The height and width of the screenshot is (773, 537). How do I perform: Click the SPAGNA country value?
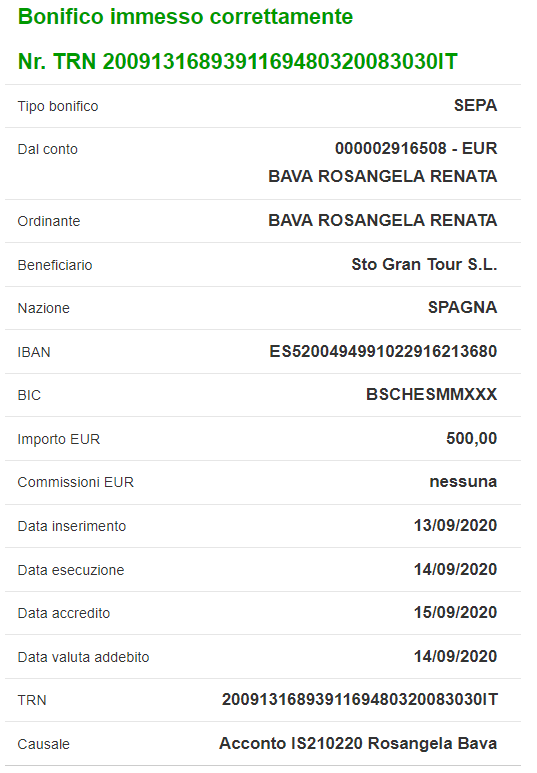(463, 308)
